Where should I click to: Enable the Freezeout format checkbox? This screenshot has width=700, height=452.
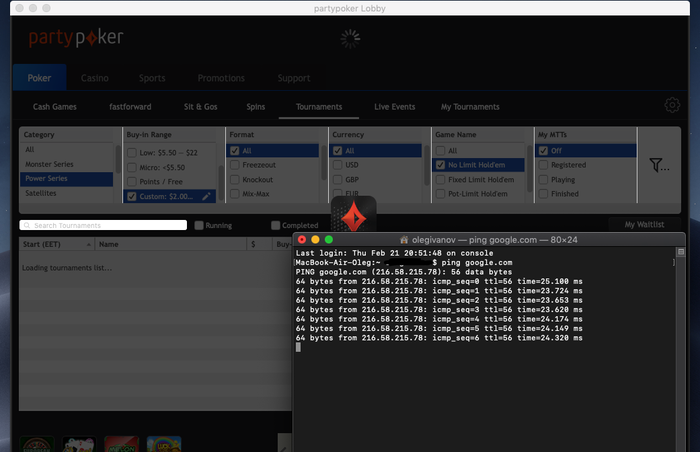[x=234, y=165]
